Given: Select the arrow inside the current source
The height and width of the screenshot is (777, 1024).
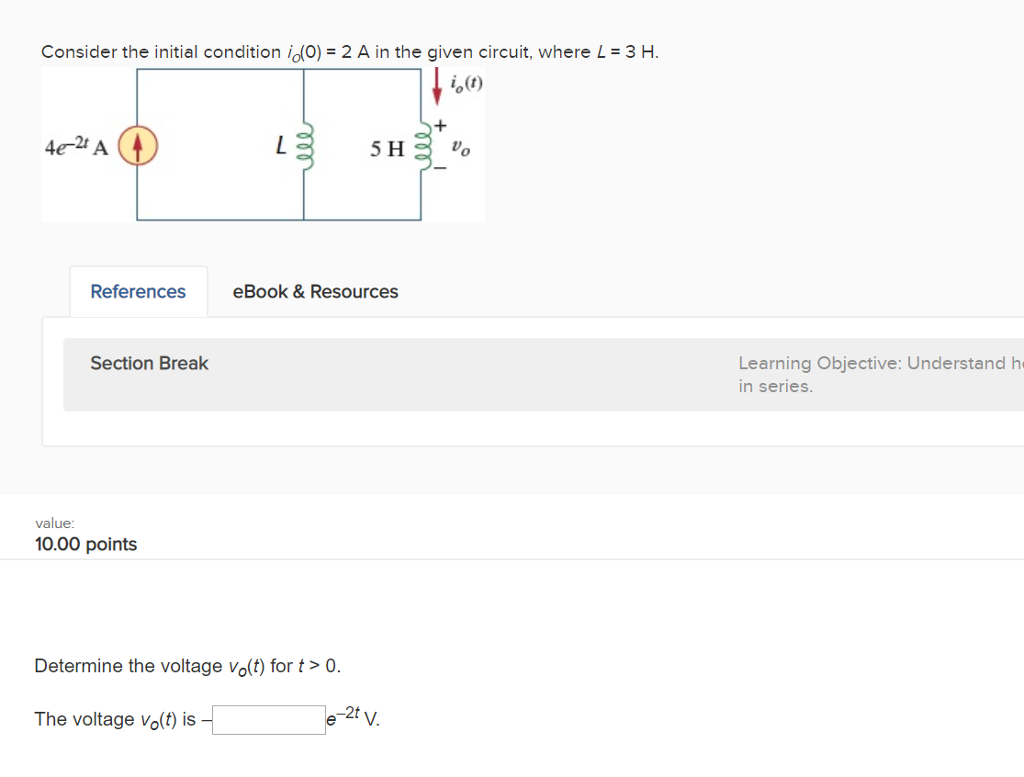Looking at the screenshot, I should tap(137, 145).
